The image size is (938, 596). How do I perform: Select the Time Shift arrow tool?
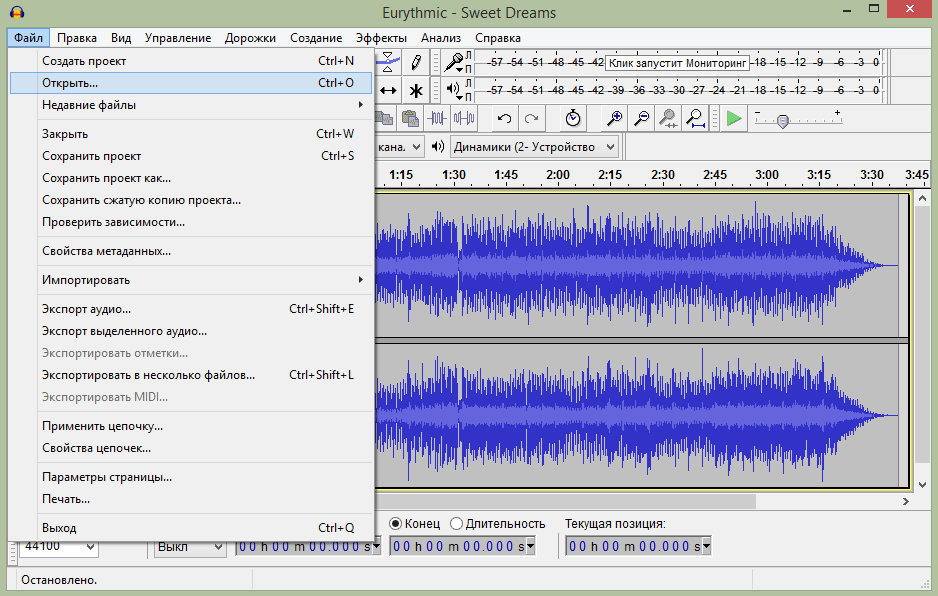pos(388,90)
